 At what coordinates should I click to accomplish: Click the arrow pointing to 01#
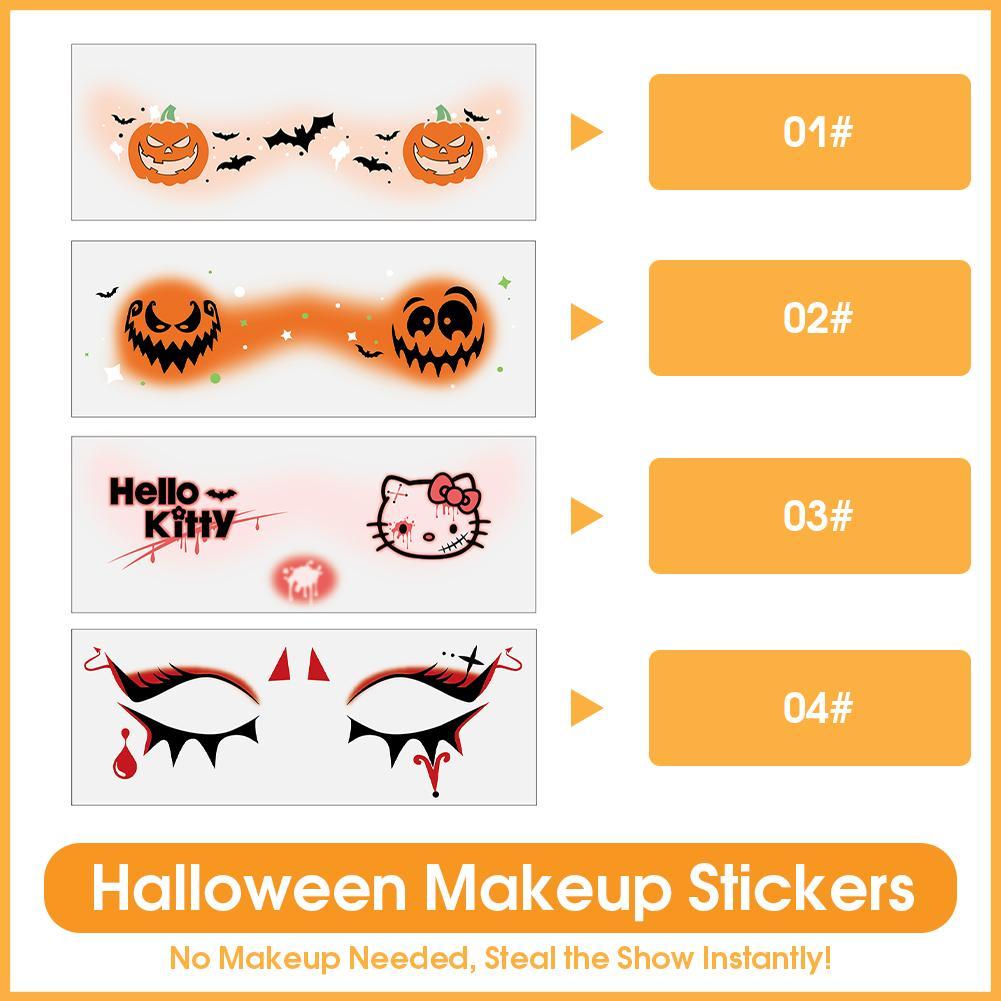tap(586, 132)
